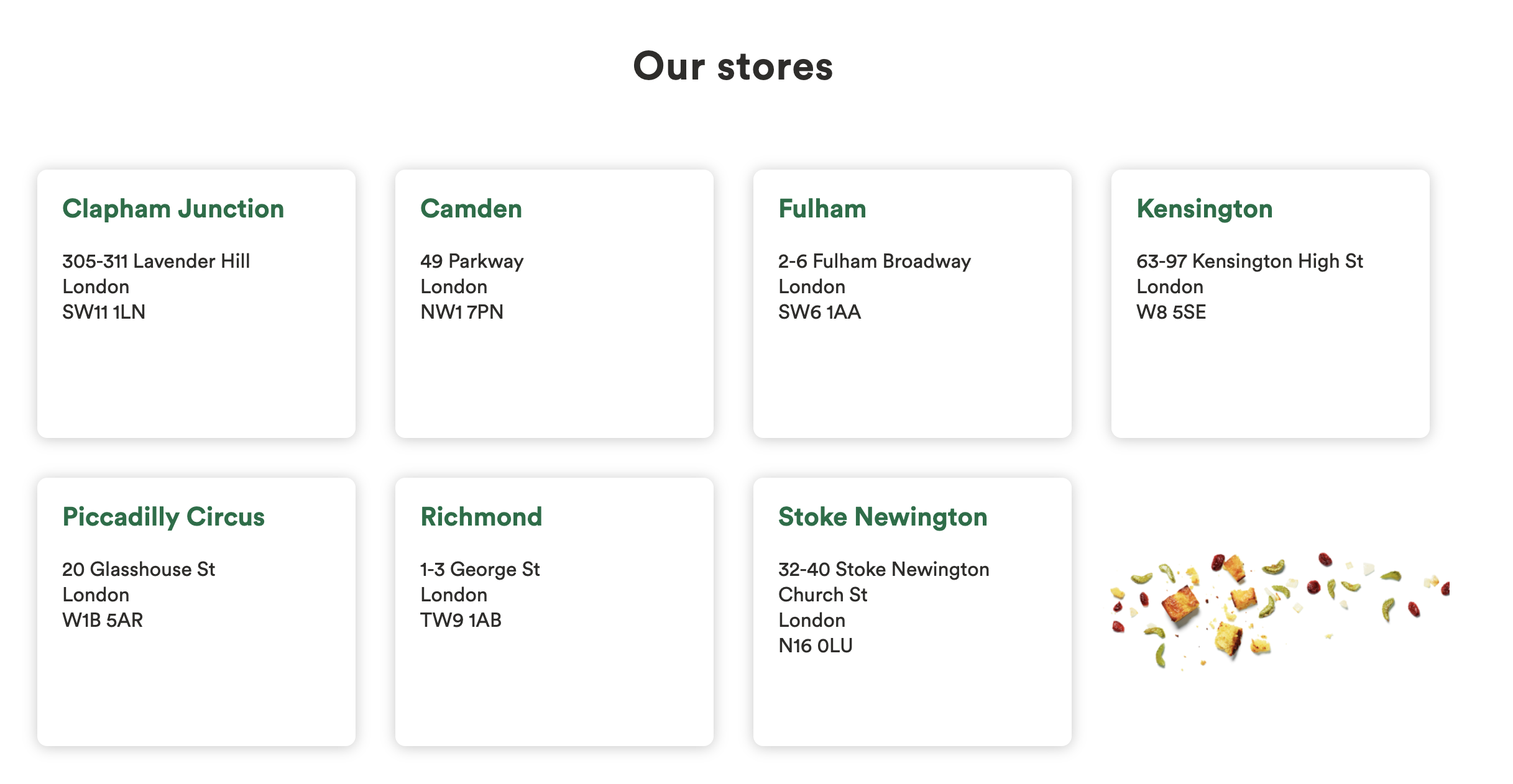Select the TW9 1AB postcode
Image resolution: width=1513 pixels, height=784 pixels.
point(461,620)
